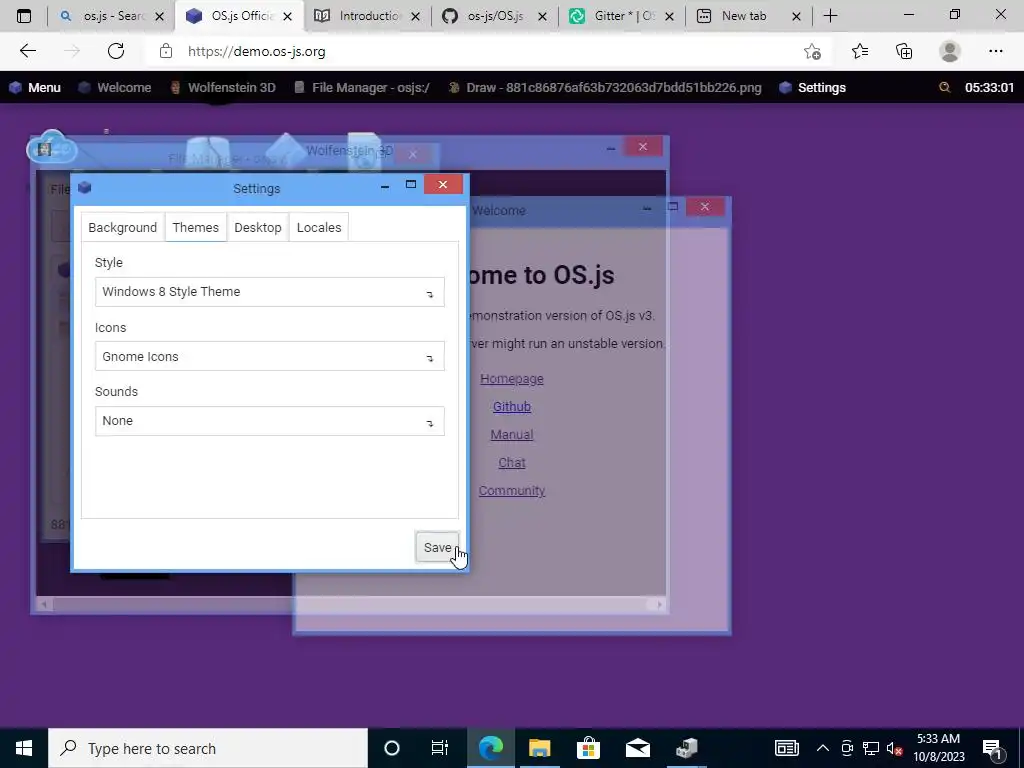This screenshot has height=768, width=1024.
Task: Click the Windows taskbar search box
Action: (208, 748)
